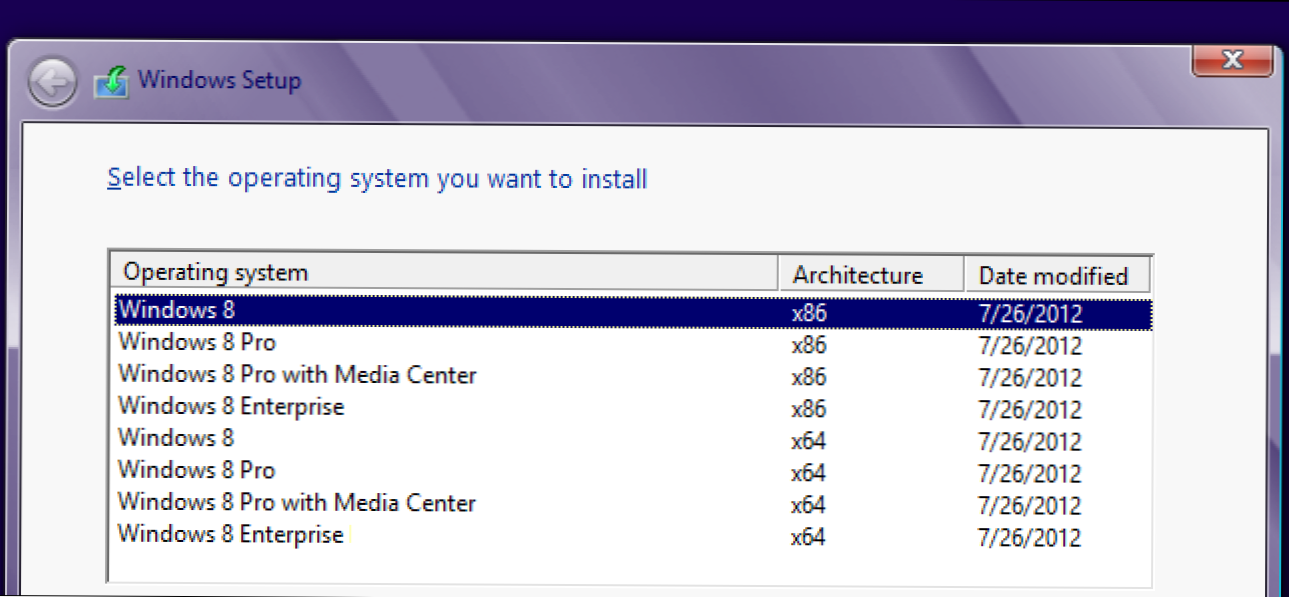Pick Windows 8 Enterprise x64 edition
The image size is (1289, 597).
[x=231, y=534]
